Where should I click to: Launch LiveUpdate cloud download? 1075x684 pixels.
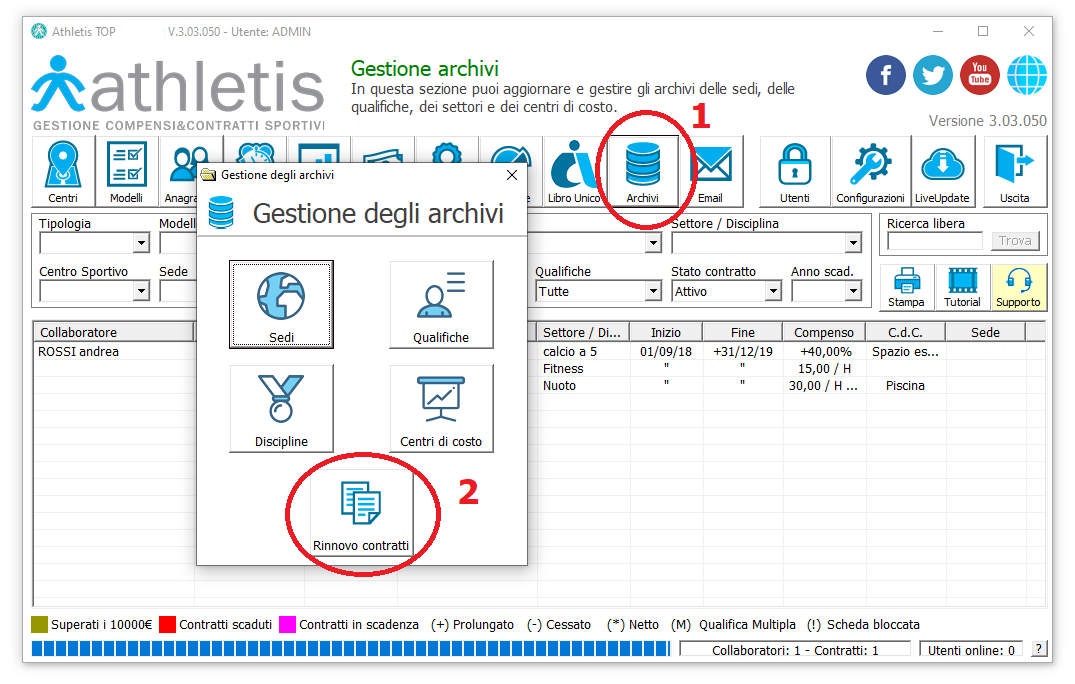pyautogui.click(x=943, y=172)
